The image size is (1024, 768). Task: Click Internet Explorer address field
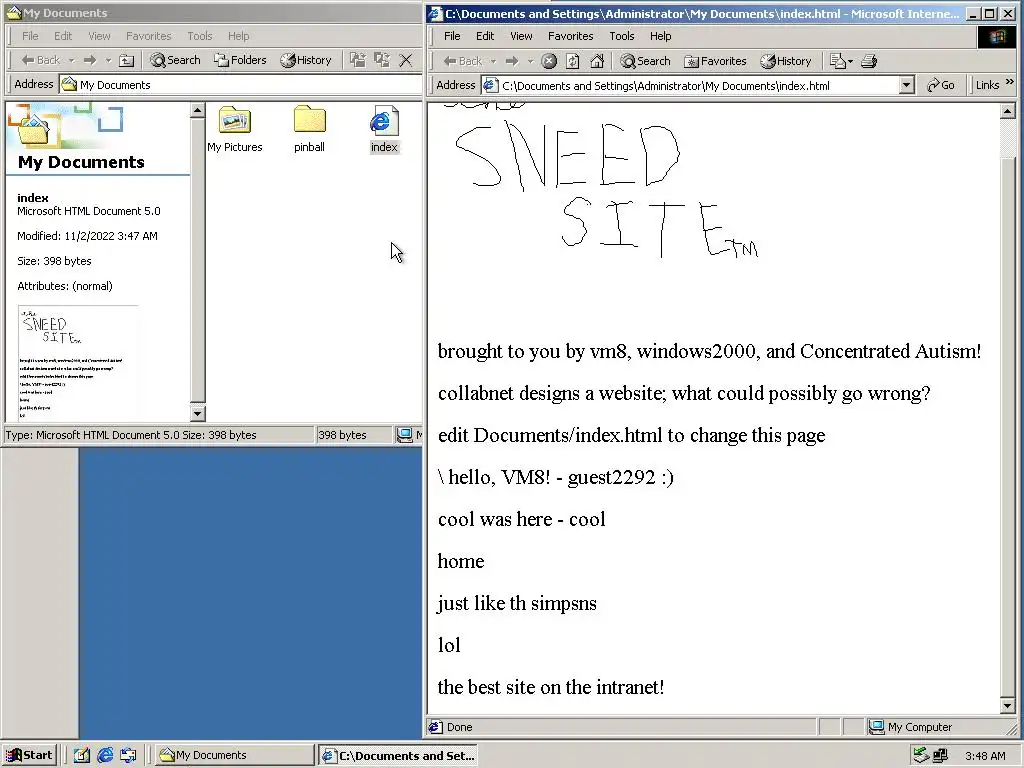pyautogui.click(x=697, y=86)
